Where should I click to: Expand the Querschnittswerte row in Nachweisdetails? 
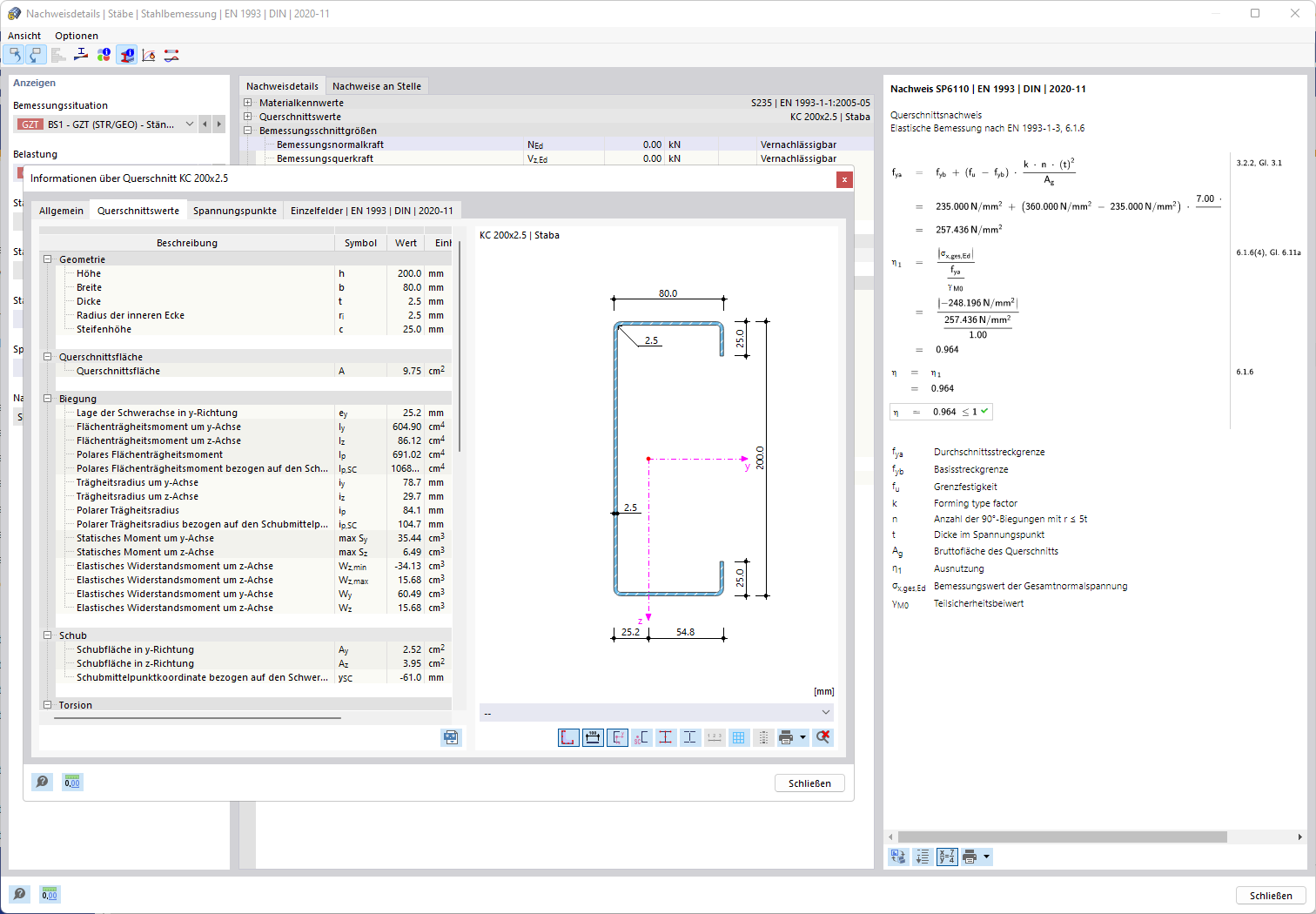[x=248, y=117]
